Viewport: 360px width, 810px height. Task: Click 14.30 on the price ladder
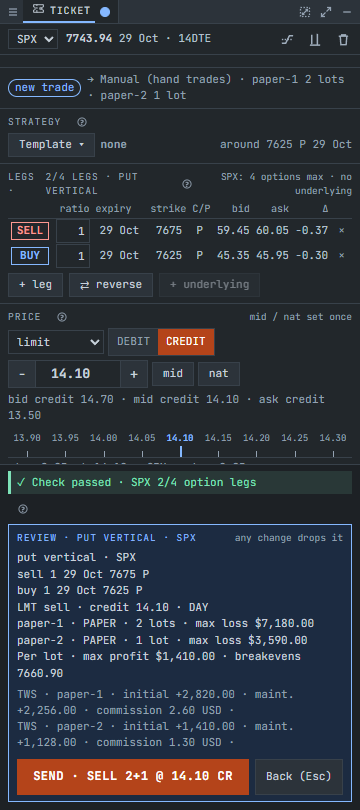(333, 438)
